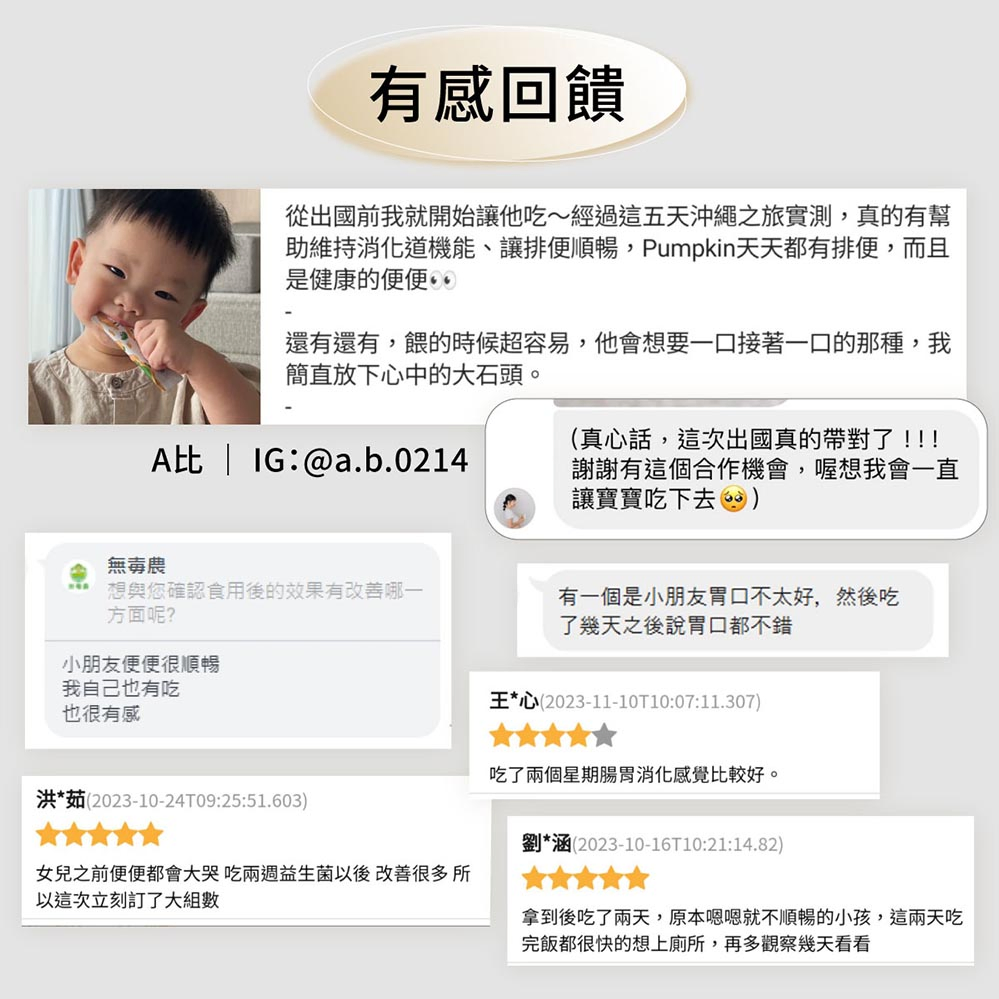Click the woman's profile avatar in chat bubble
999x999 pixels.
[x=514, y=508]
